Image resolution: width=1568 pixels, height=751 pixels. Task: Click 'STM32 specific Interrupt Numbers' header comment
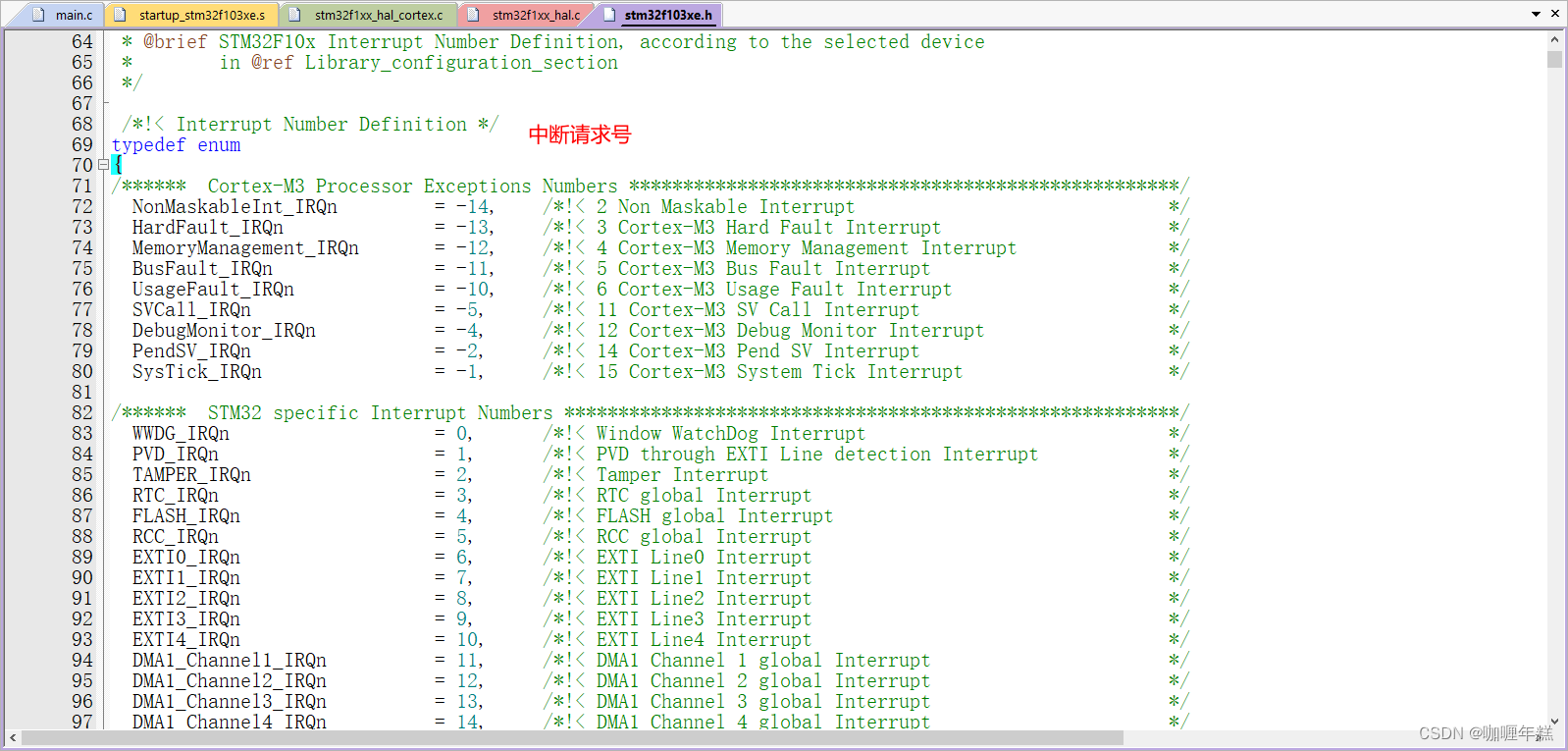pyautogui.click(x=381, y=413)
